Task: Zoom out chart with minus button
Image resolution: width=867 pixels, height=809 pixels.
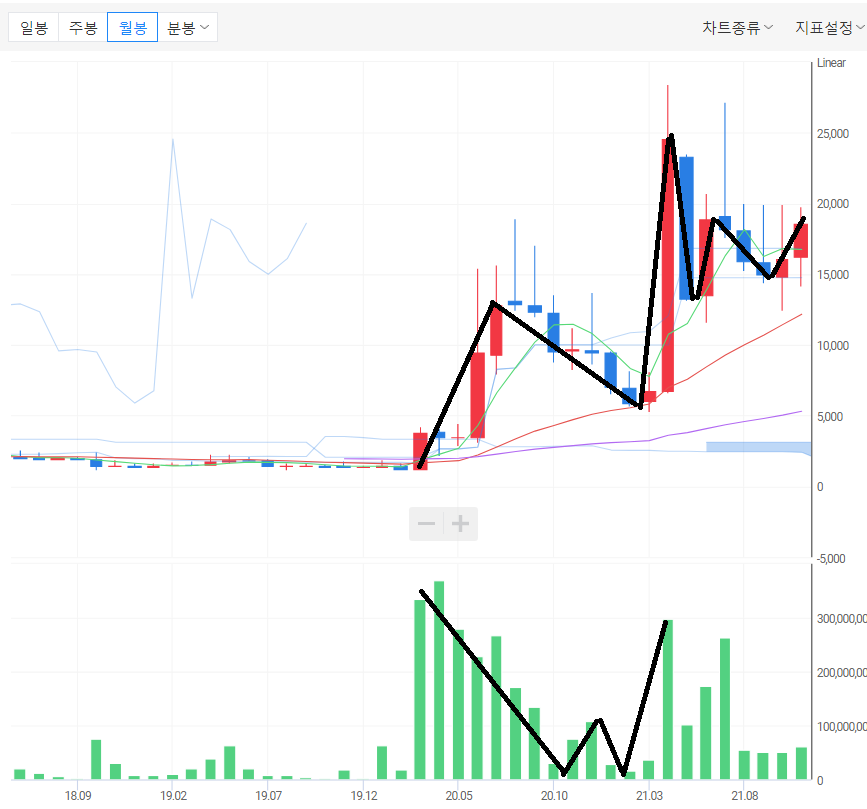Action: (x=426, y=524)
